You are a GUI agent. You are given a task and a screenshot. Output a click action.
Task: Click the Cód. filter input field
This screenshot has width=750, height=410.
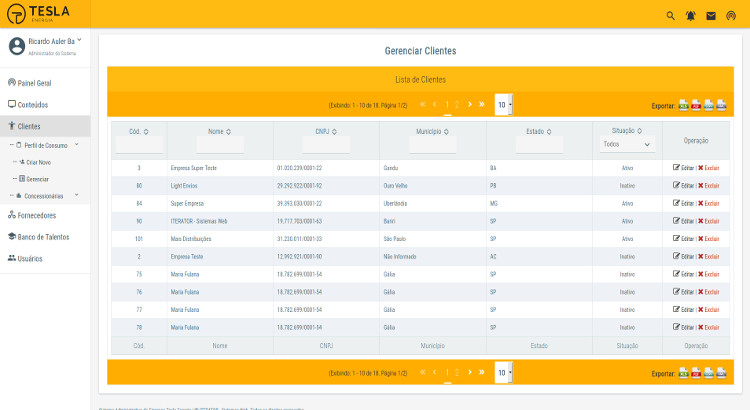click(x=139, y=144)
